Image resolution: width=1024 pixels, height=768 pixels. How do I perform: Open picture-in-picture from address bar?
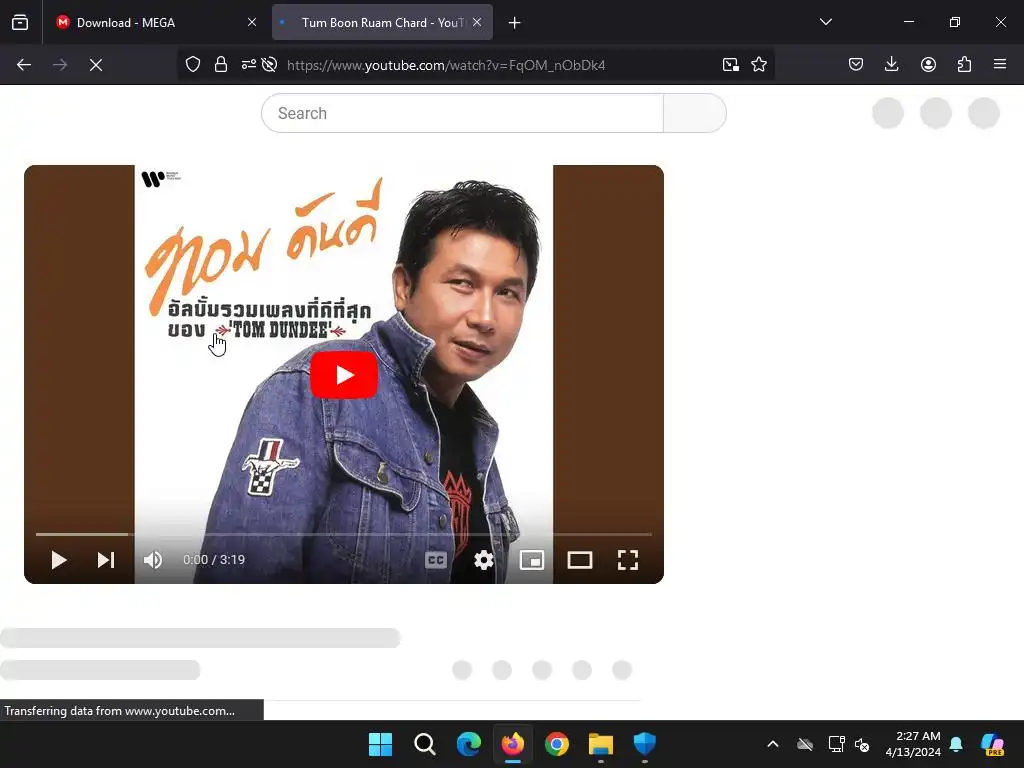731,65
